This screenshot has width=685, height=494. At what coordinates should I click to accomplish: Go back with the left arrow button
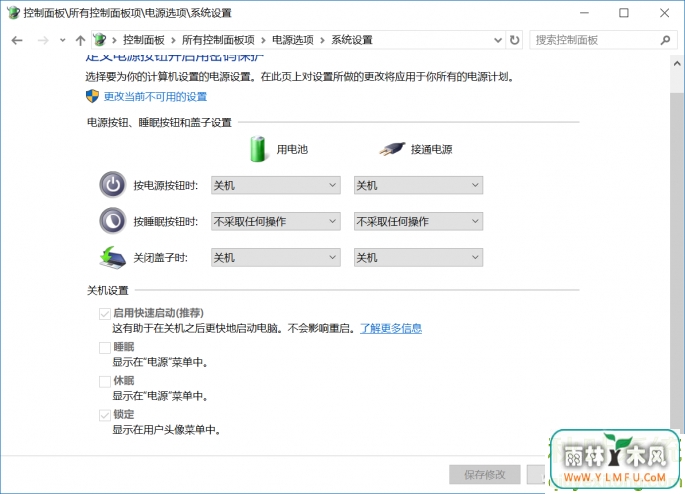[x=17, y=41]
